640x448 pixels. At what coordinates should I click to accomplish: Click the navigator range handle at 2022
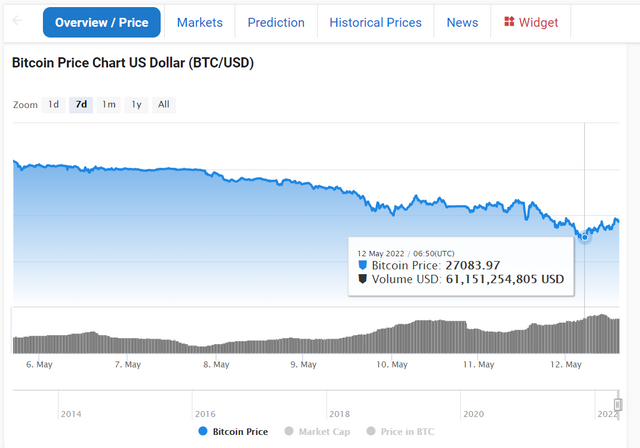(618, 404)
